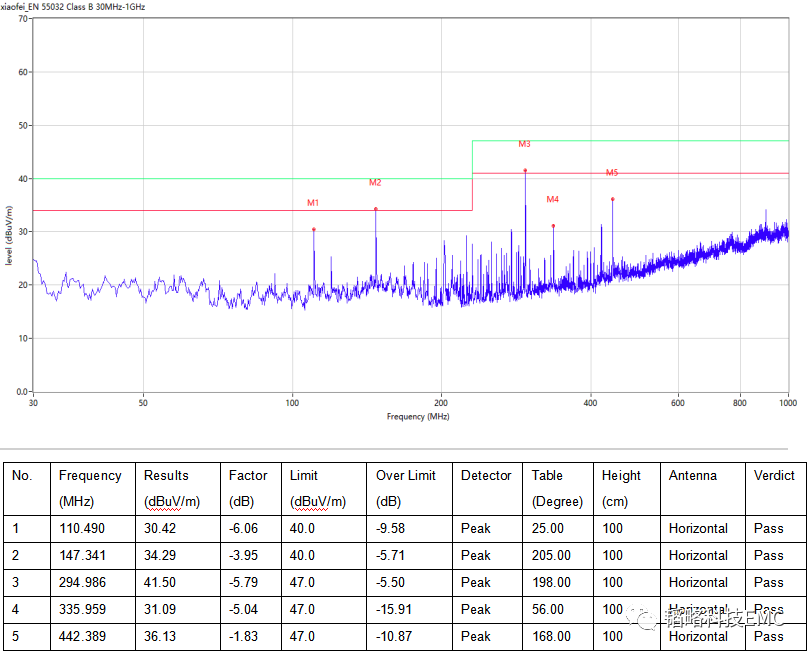Select the Antenna column header
This screenshot has width=811, height=654.
coord(693,476)
